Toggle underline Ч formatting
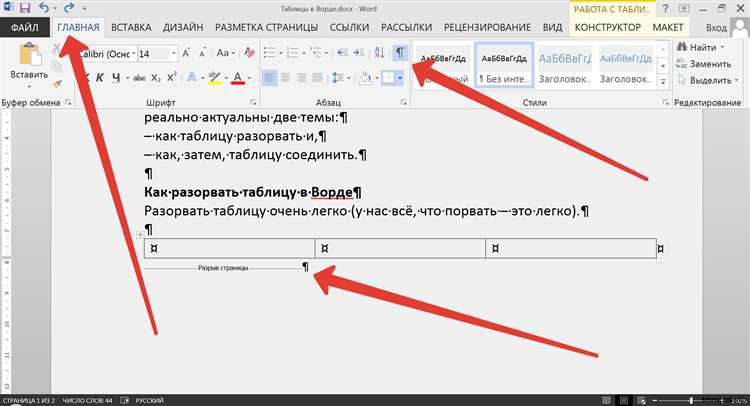 pyautogui.click(x=116, y=78)
